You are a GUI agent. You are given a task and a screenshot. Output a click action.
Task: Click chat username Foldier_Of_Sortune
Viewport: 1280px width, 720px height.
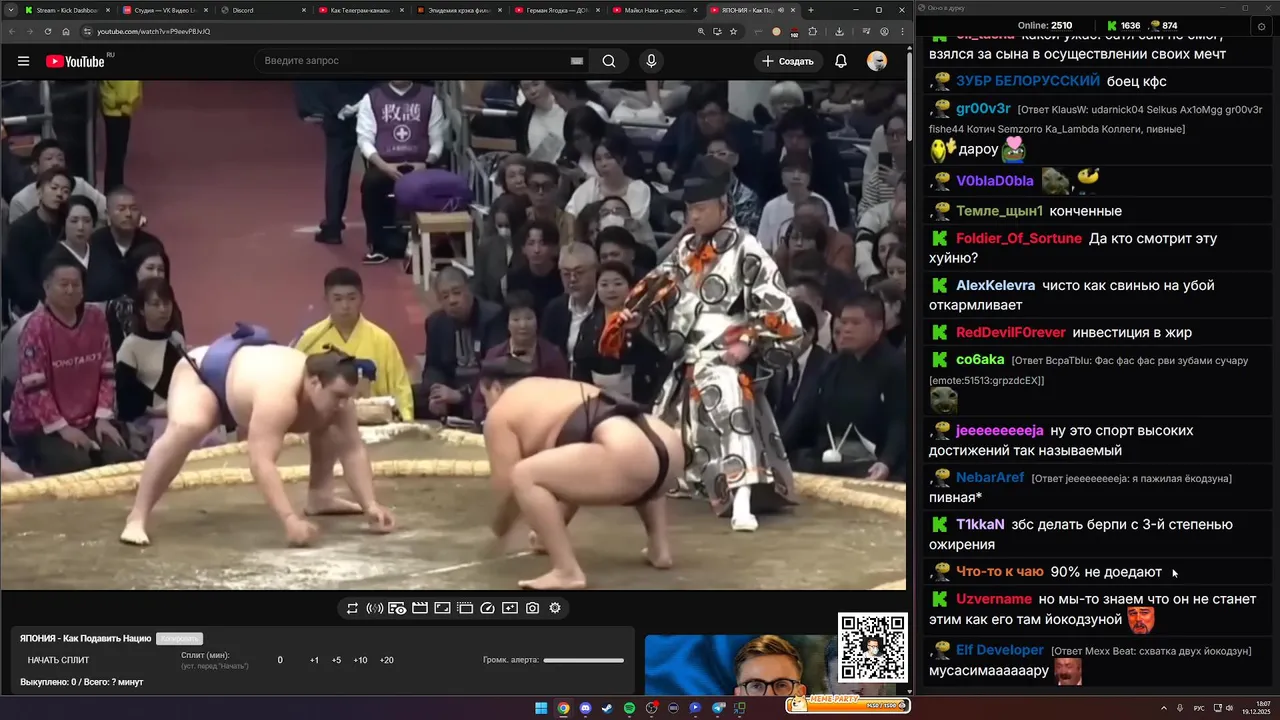click(1019, 238)
